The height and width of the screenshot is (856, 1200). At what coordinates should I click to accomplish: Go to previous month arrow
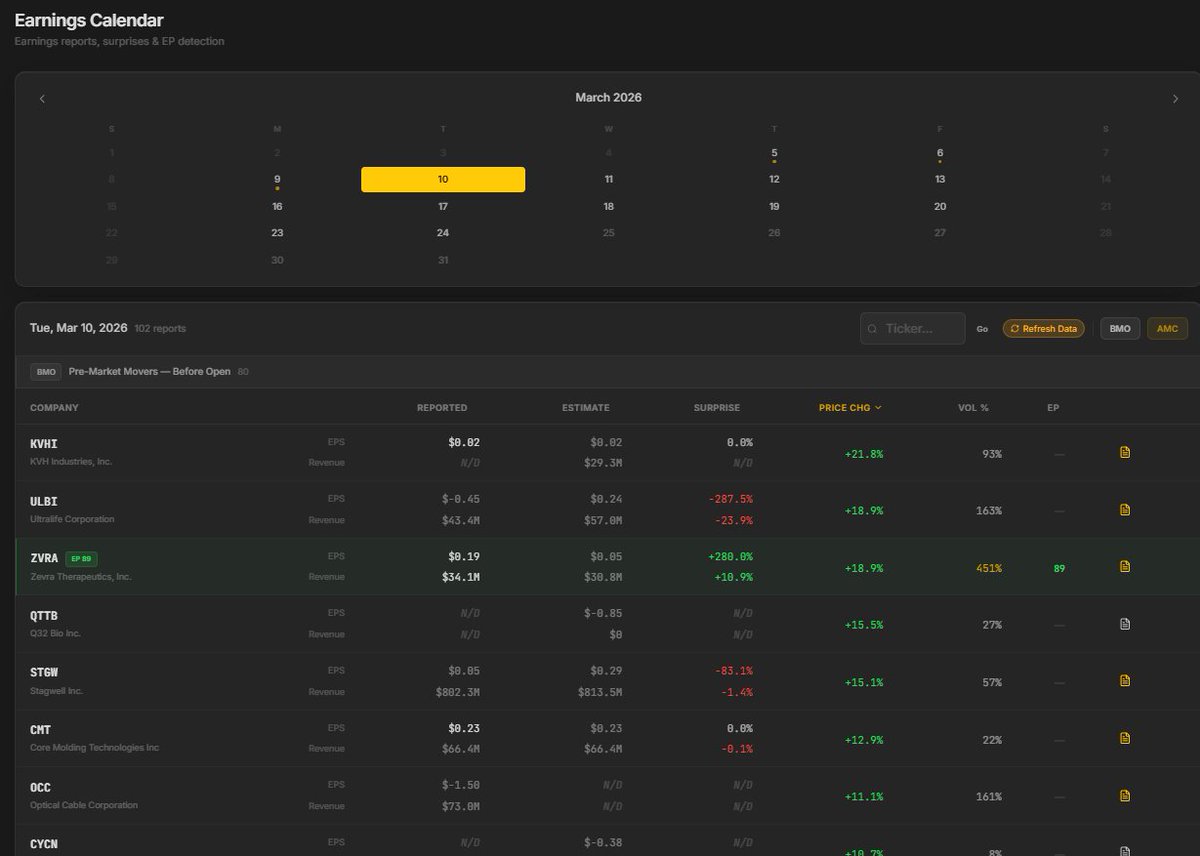click(42, 98)
